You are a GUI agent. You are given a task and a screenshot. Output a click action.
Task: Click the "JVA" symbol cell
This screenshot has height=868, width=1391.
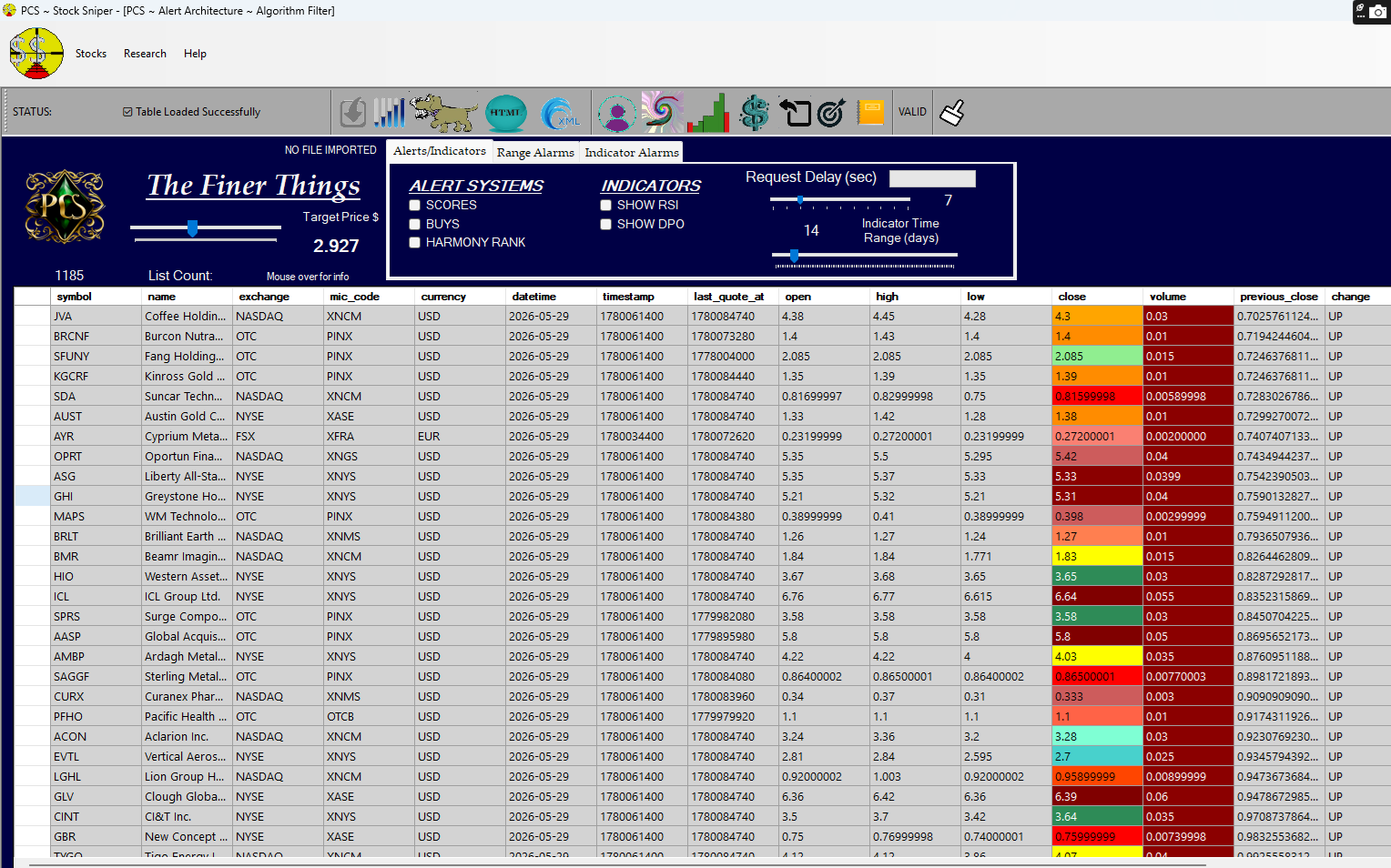pos(96,317)
